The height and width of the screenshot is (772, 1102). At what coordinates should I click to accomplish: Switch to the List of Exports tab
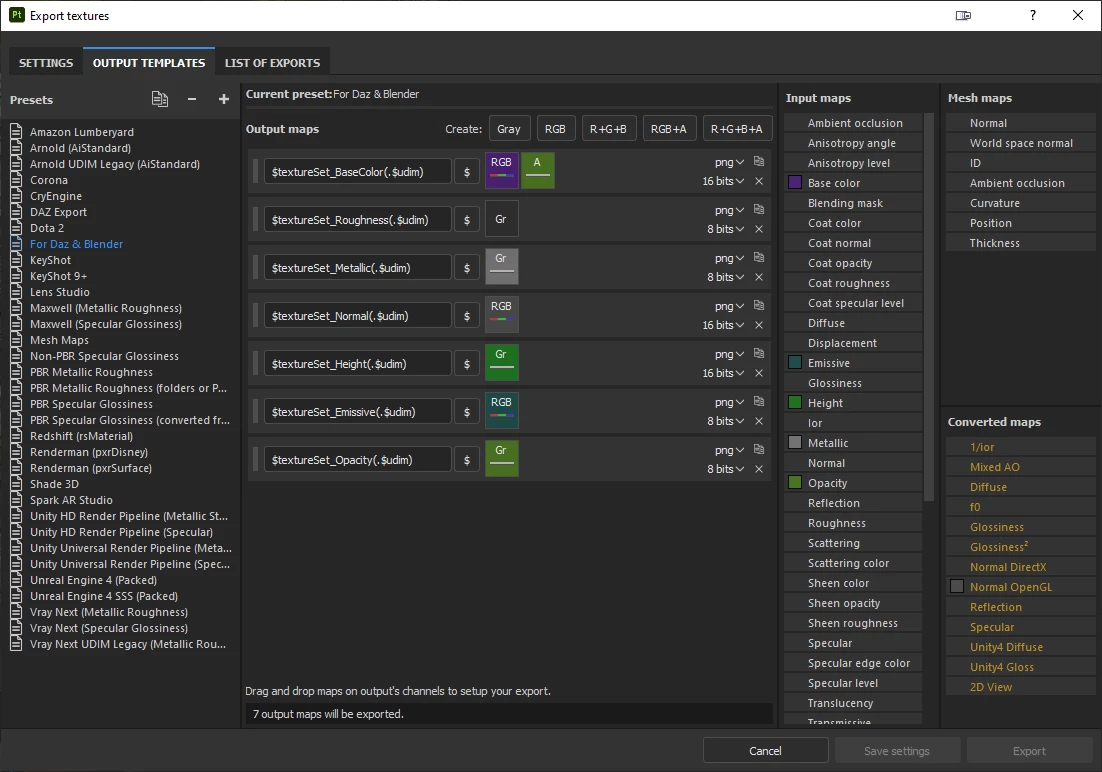tap(273, 63)
